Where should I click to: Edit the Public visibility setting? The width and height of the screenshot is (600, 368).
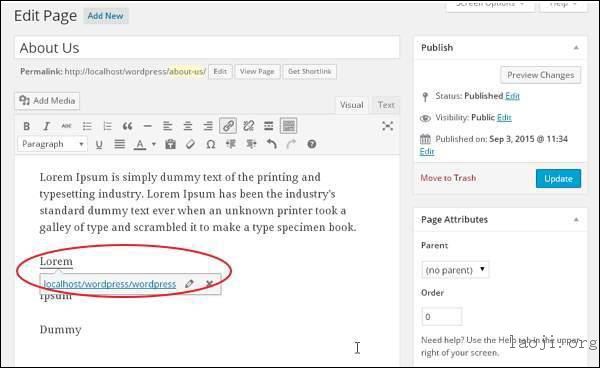tap(504, 117)
